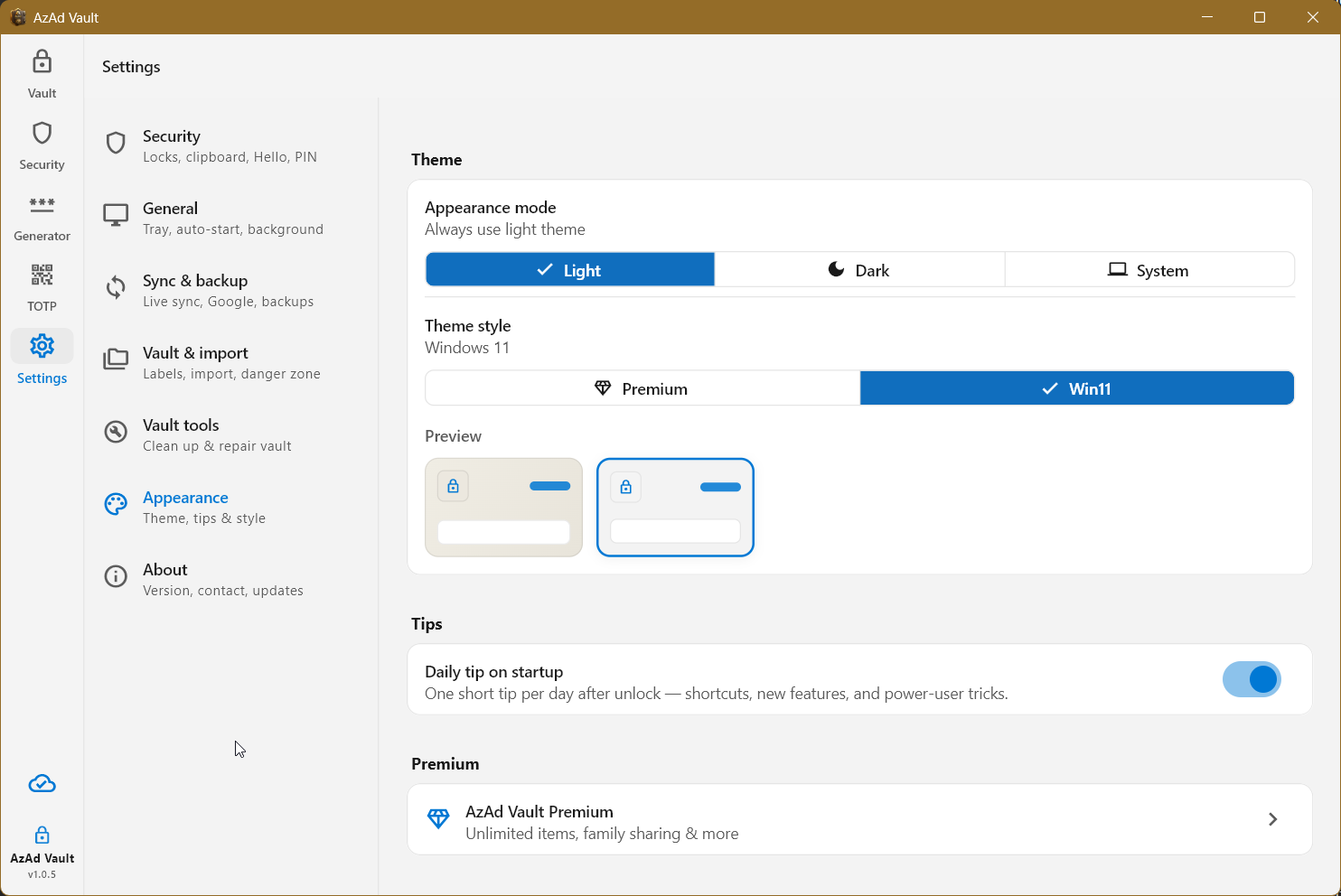Screen dimensions: 1341x896
Task: Click 'Unlimited items, family sharing & more' text
Action: click(x=602, y=834)
